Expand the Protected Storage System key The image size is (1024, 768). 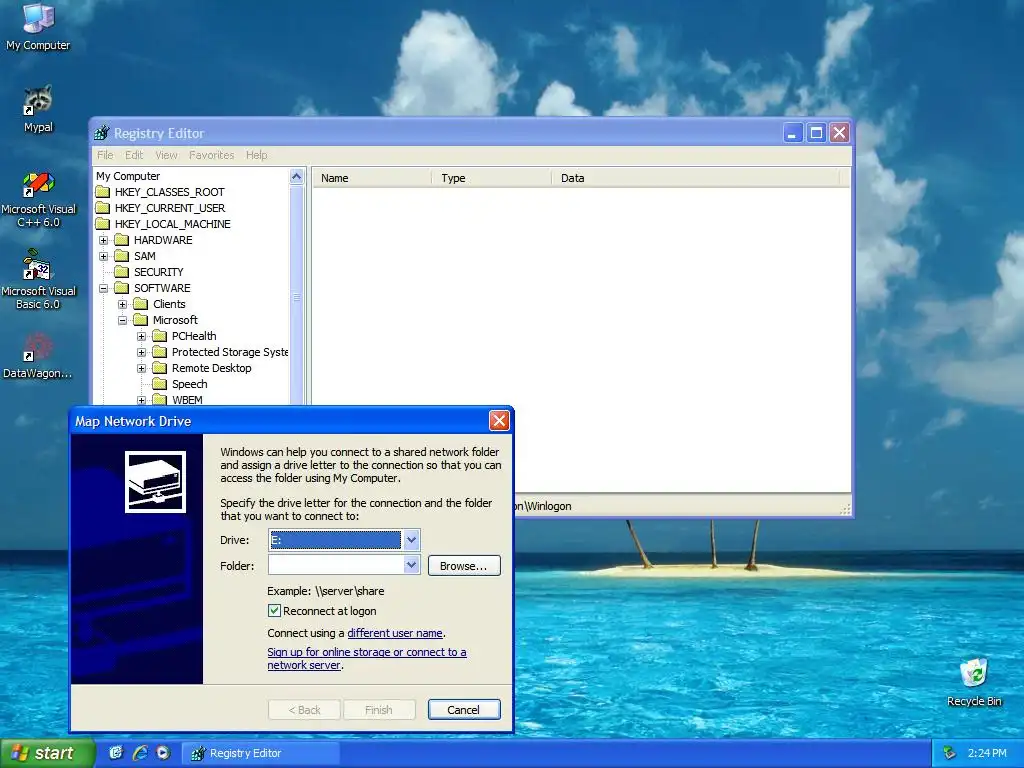tap(141, 352)
